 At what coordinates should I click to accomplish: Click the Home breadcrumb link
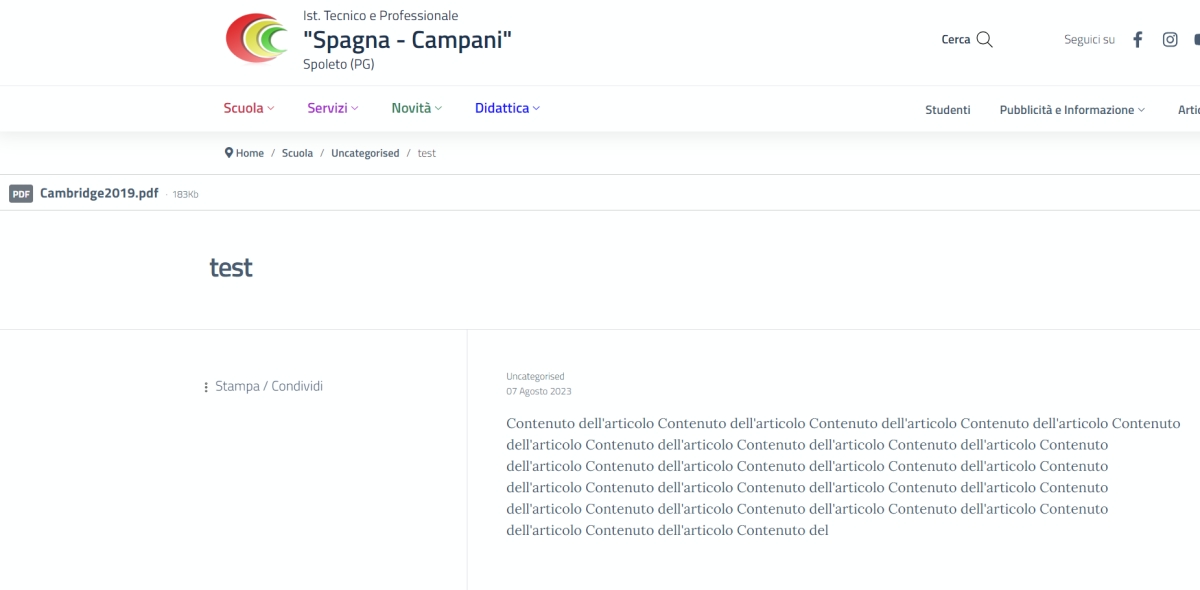(250, 153)
